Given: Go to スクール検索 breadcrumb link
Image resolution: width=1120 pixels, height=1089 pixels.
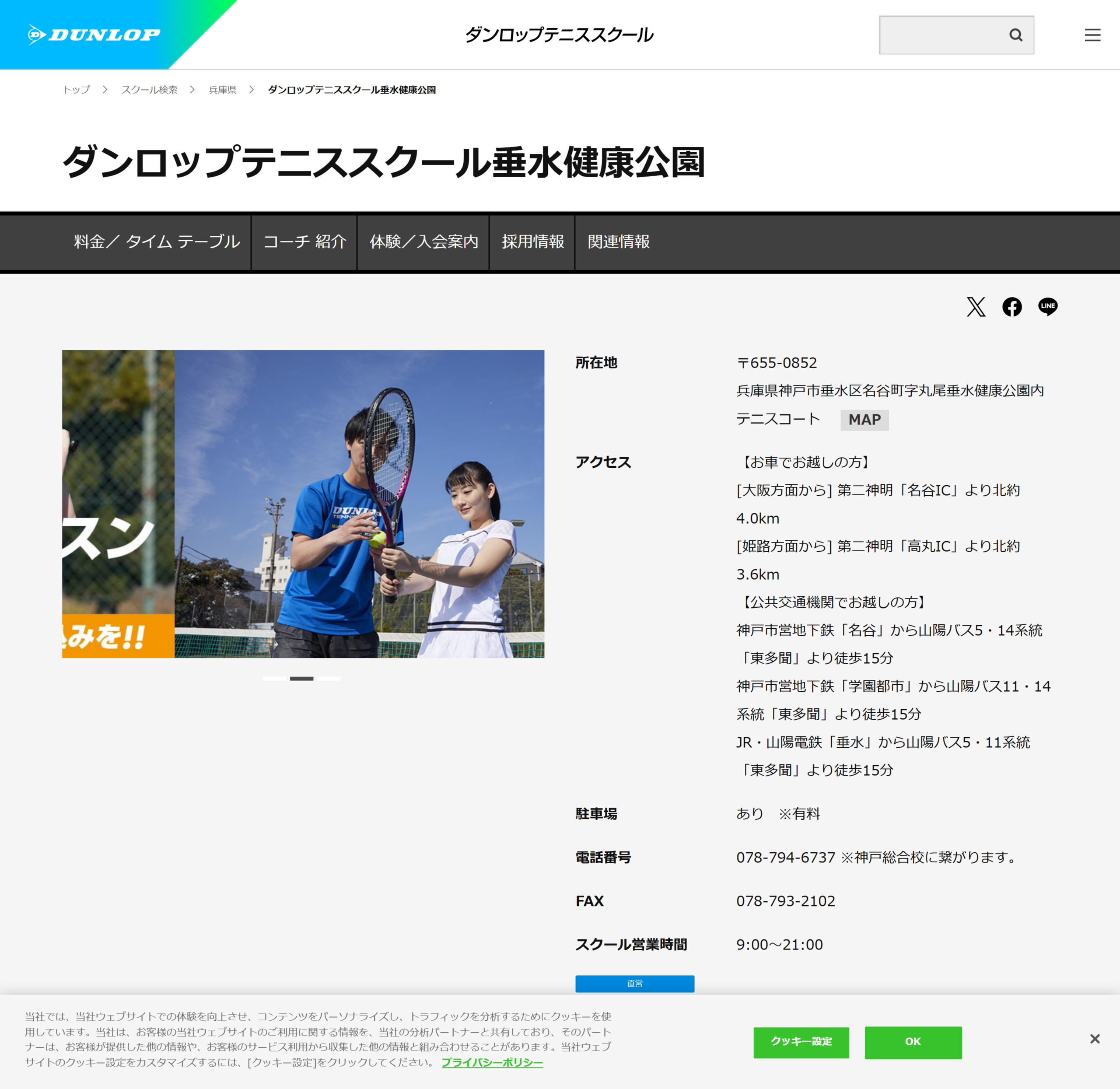Looking at the screenshot, I should pyautogui.click(x=149, y=90).
